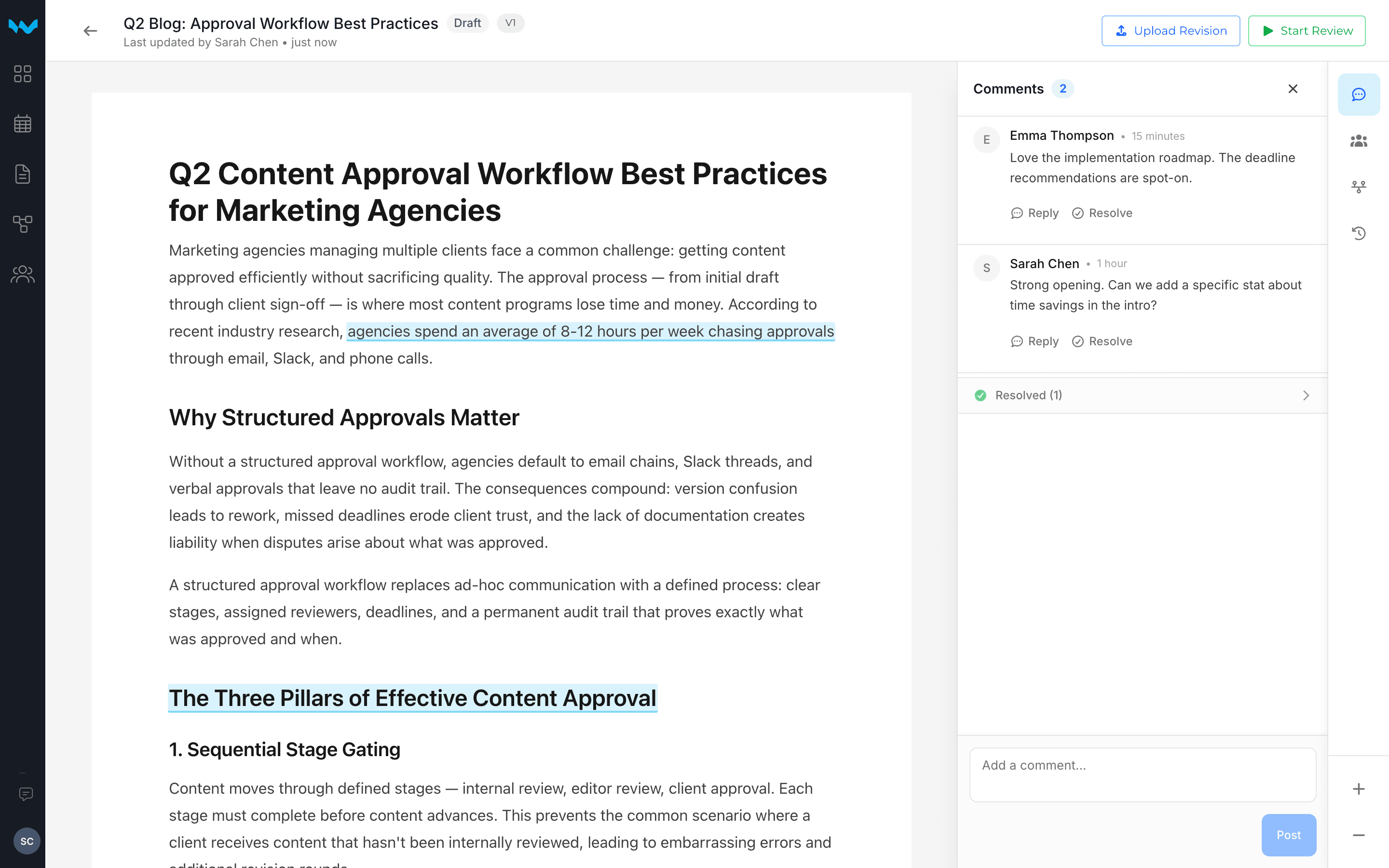View the version history panel
Viewport: 1389px width, 868px height.
coord(1359,233)
